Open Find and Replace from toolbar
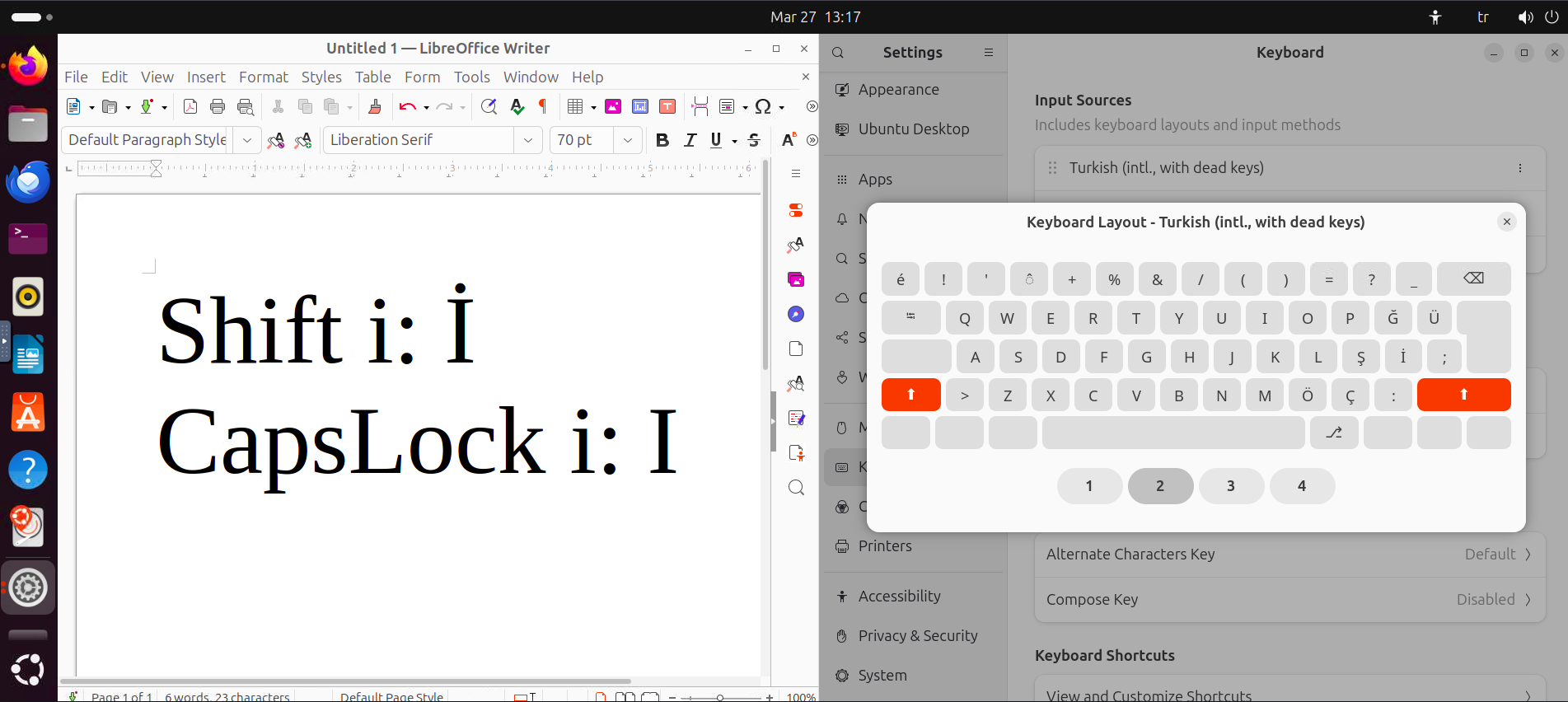 [x=489, y=106]
